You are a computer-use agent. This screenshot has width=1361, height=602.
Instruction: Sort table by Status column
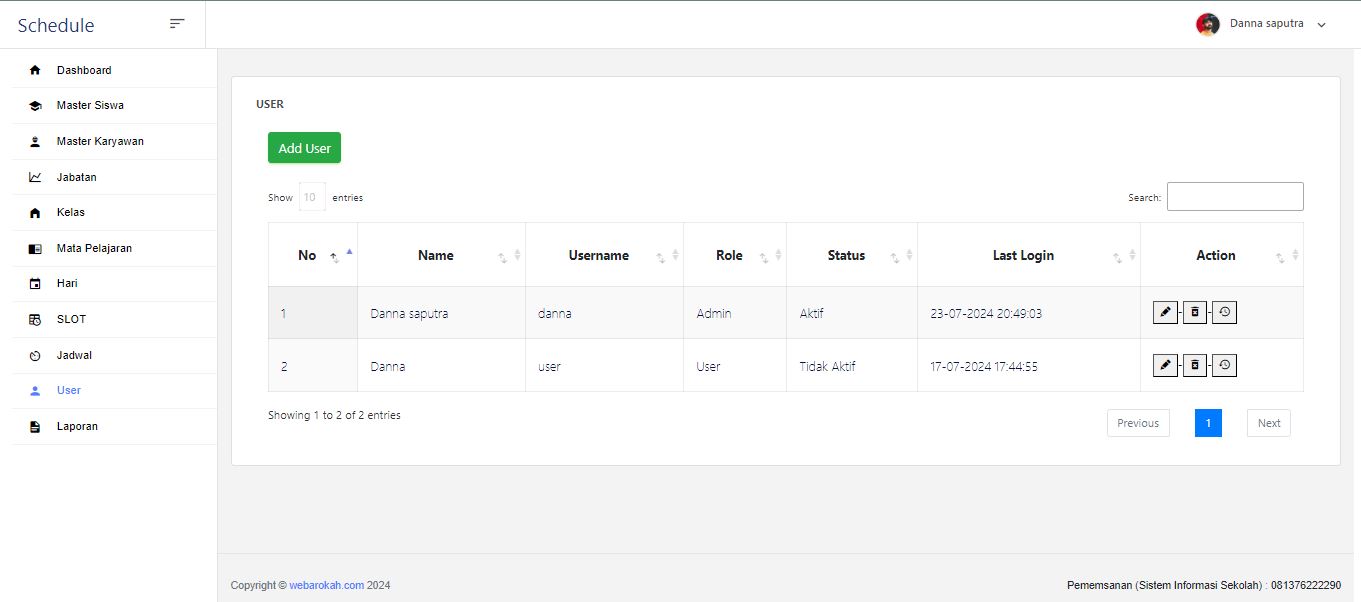[846, 256]
